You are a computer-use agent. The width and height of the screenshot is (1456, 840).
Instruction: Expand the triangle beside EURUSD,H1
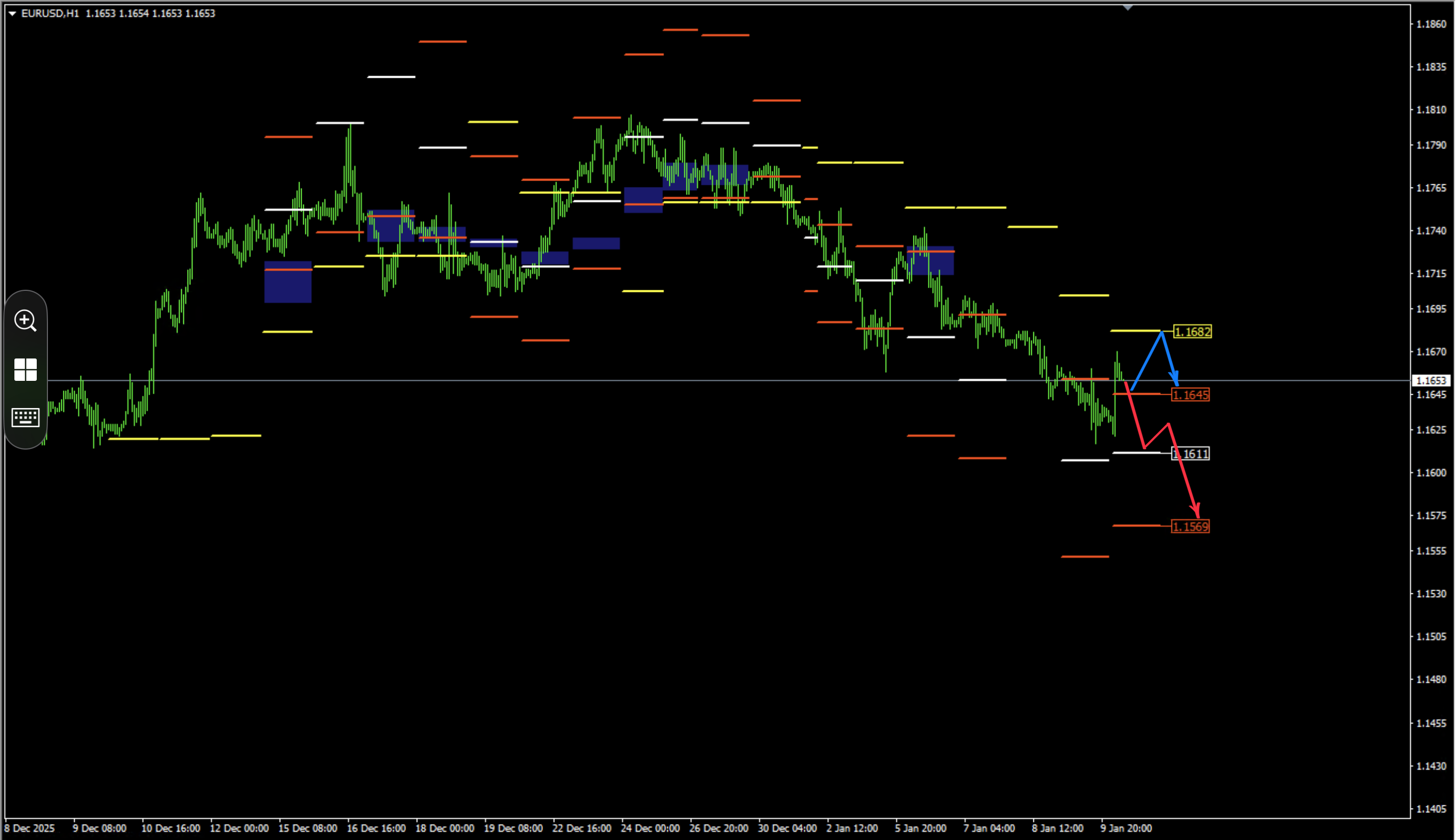point(12,13)
